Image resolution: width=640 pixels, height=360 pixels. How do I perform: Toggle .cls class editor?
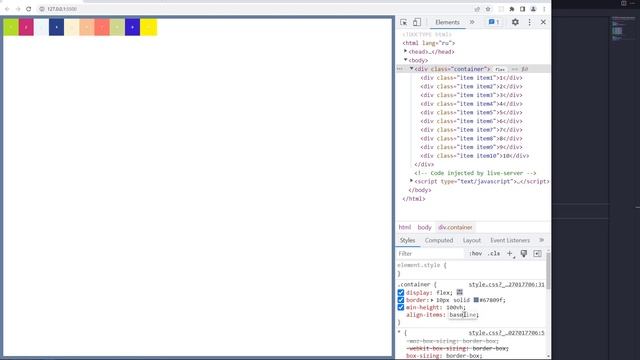point(494,253)
